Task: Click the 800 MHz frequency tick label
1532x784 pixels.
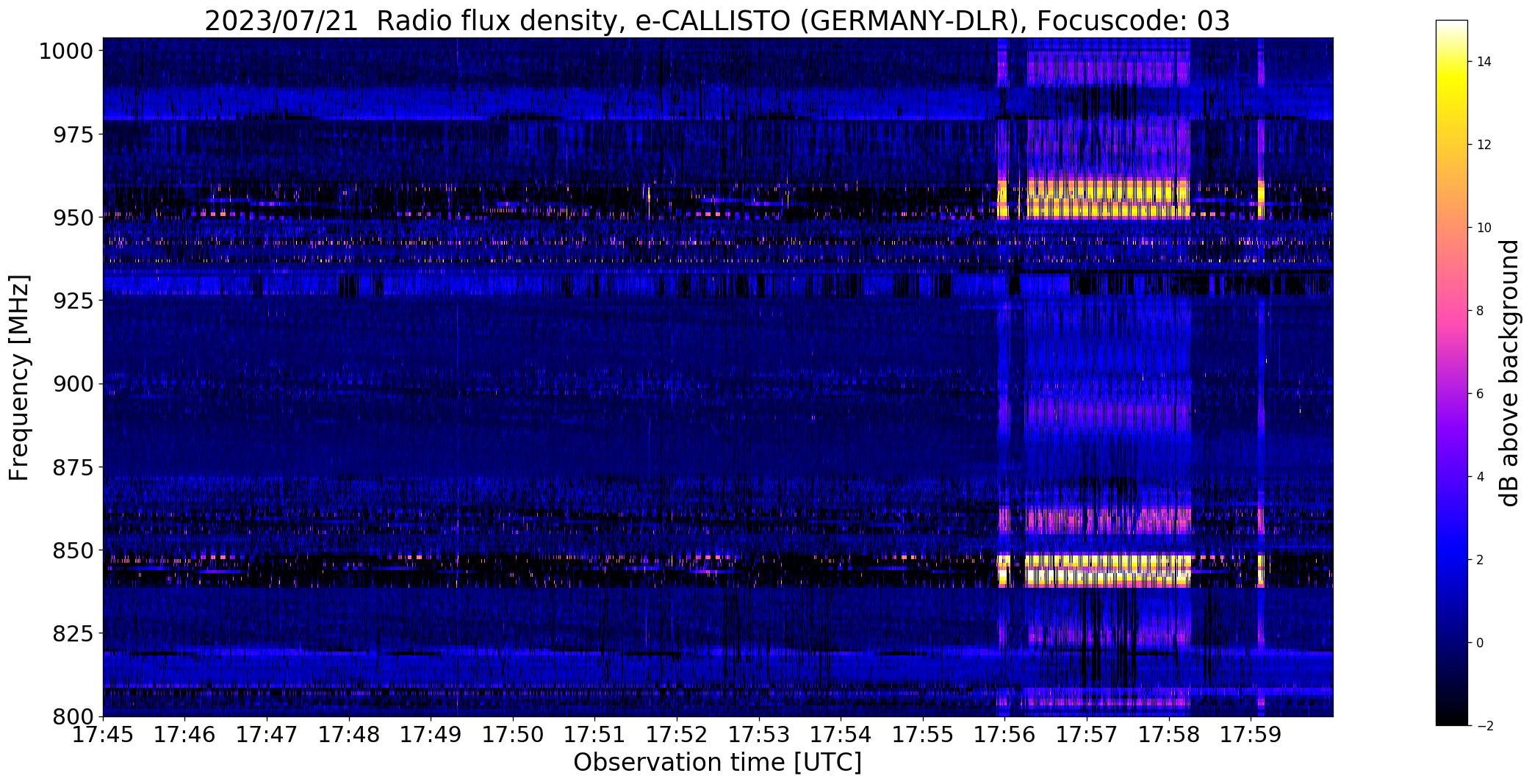Action: (73, 716)
